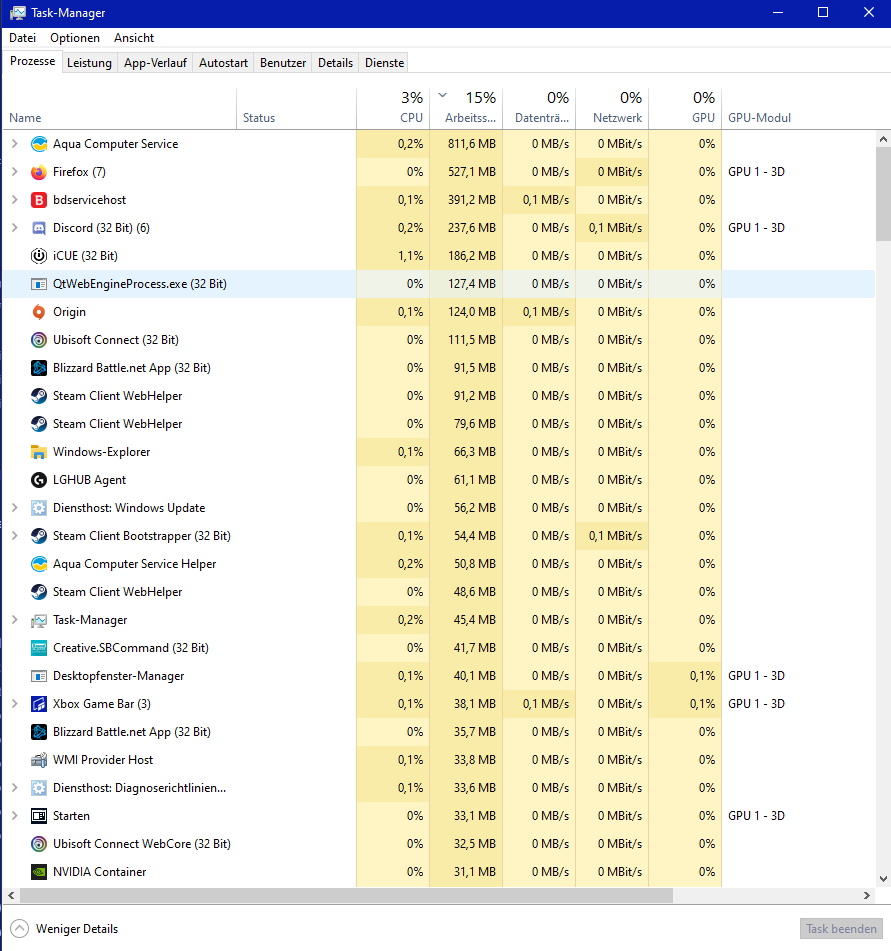This screenshot has height=951, width=891.
Task: Select the Xbox Game Bar icon
Action: pos(39,704)
